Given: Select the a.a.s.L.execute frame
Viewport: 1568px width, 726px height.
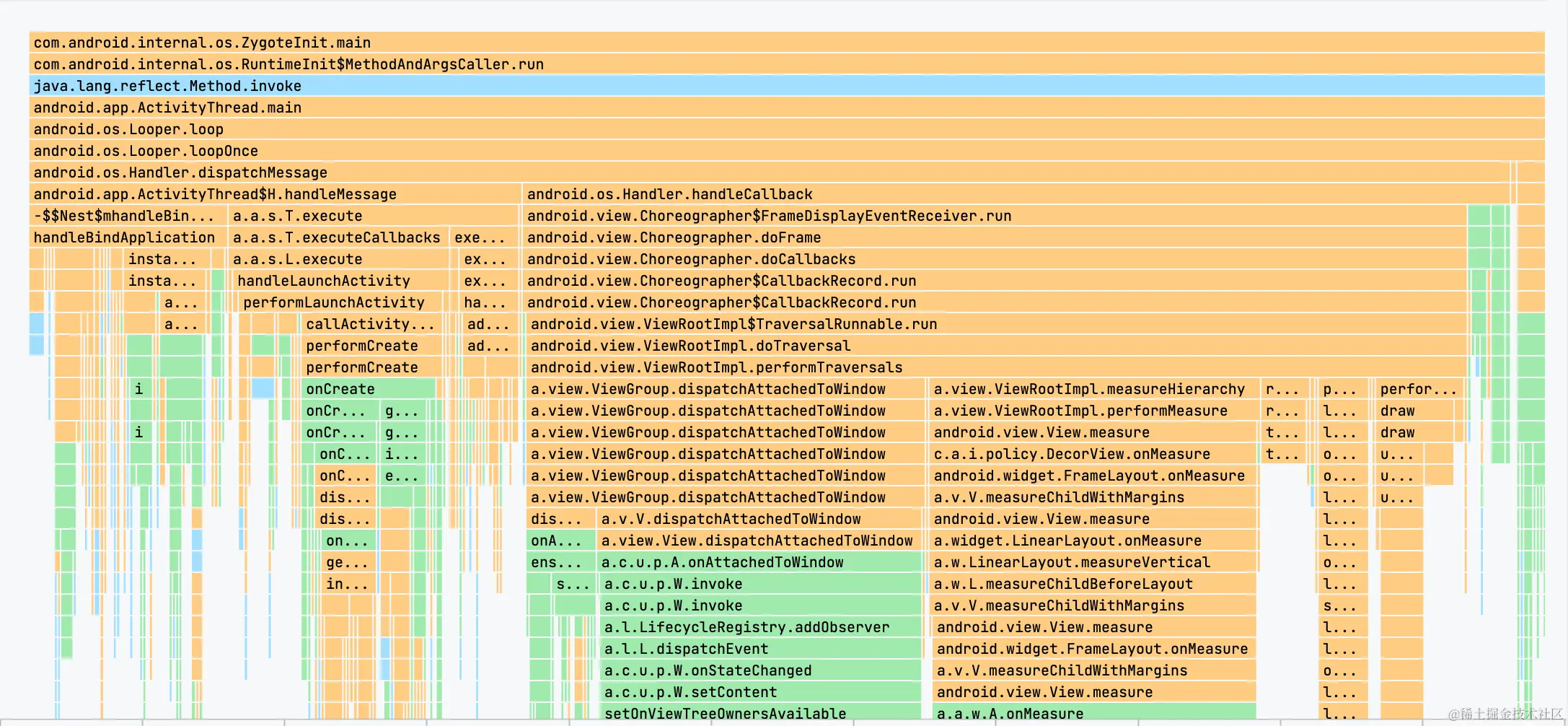Looking at the screenshot, I should (x=338, y=259).
